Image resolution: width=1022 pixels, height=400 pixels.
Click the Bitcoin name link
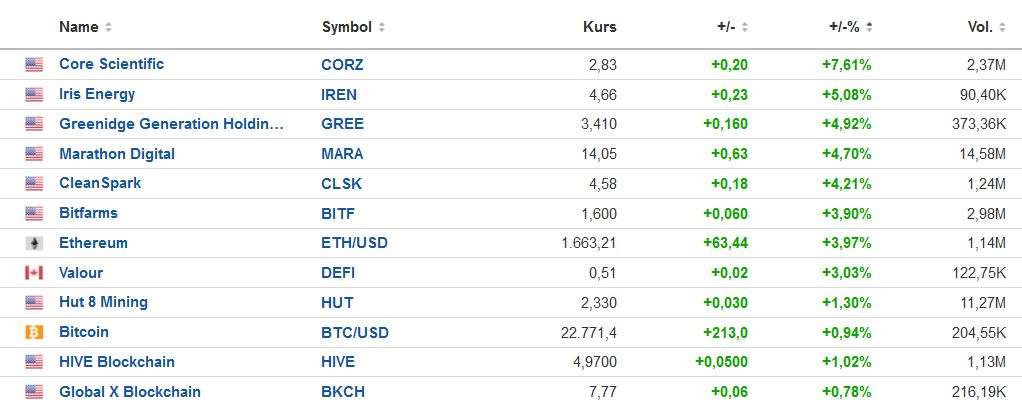point(84,332)
